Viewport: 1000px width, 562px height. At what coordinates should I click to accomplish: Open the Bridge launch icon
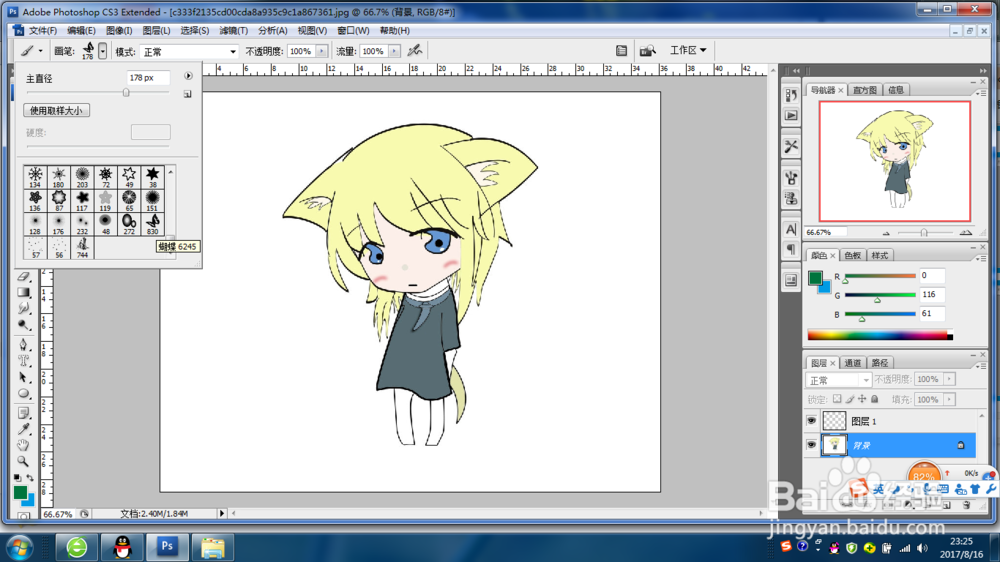647,50
